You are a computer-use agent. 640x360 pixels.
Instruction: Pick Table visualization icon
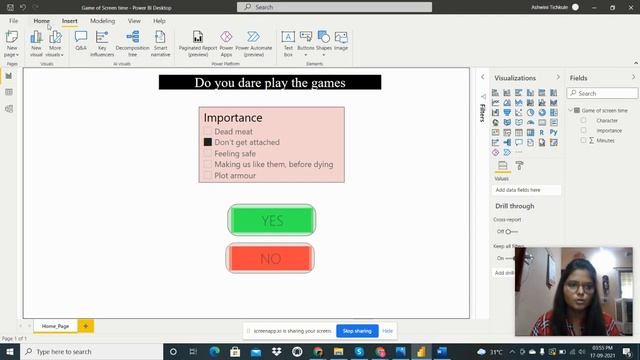[518, 132]
